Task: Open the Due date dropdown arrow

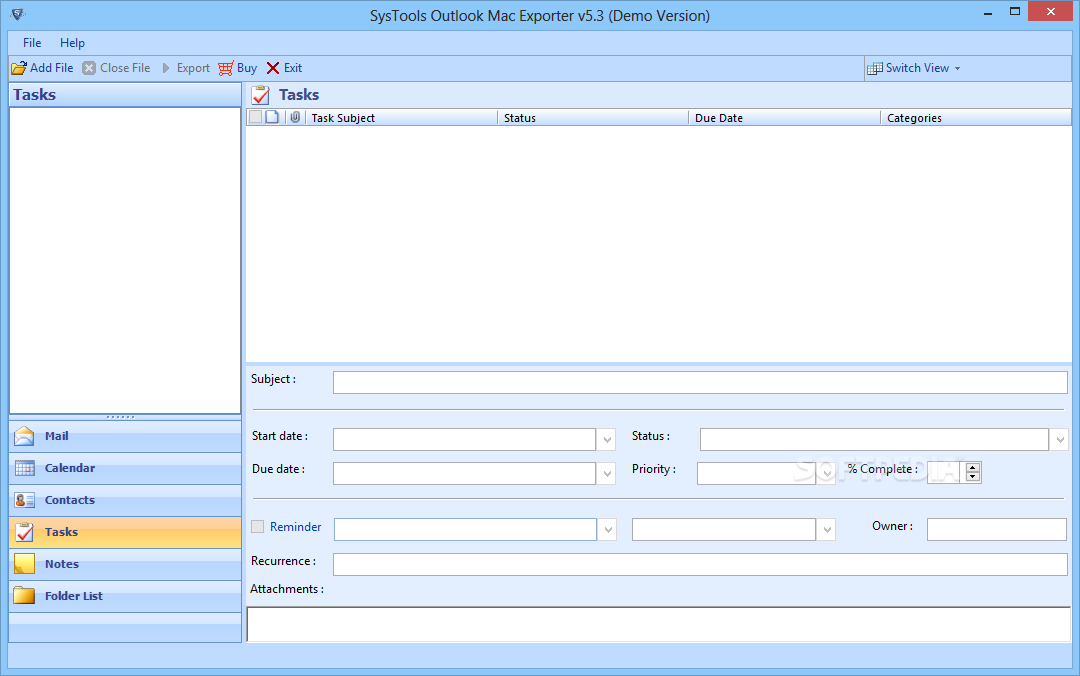Action: click(x=607, y=473)
